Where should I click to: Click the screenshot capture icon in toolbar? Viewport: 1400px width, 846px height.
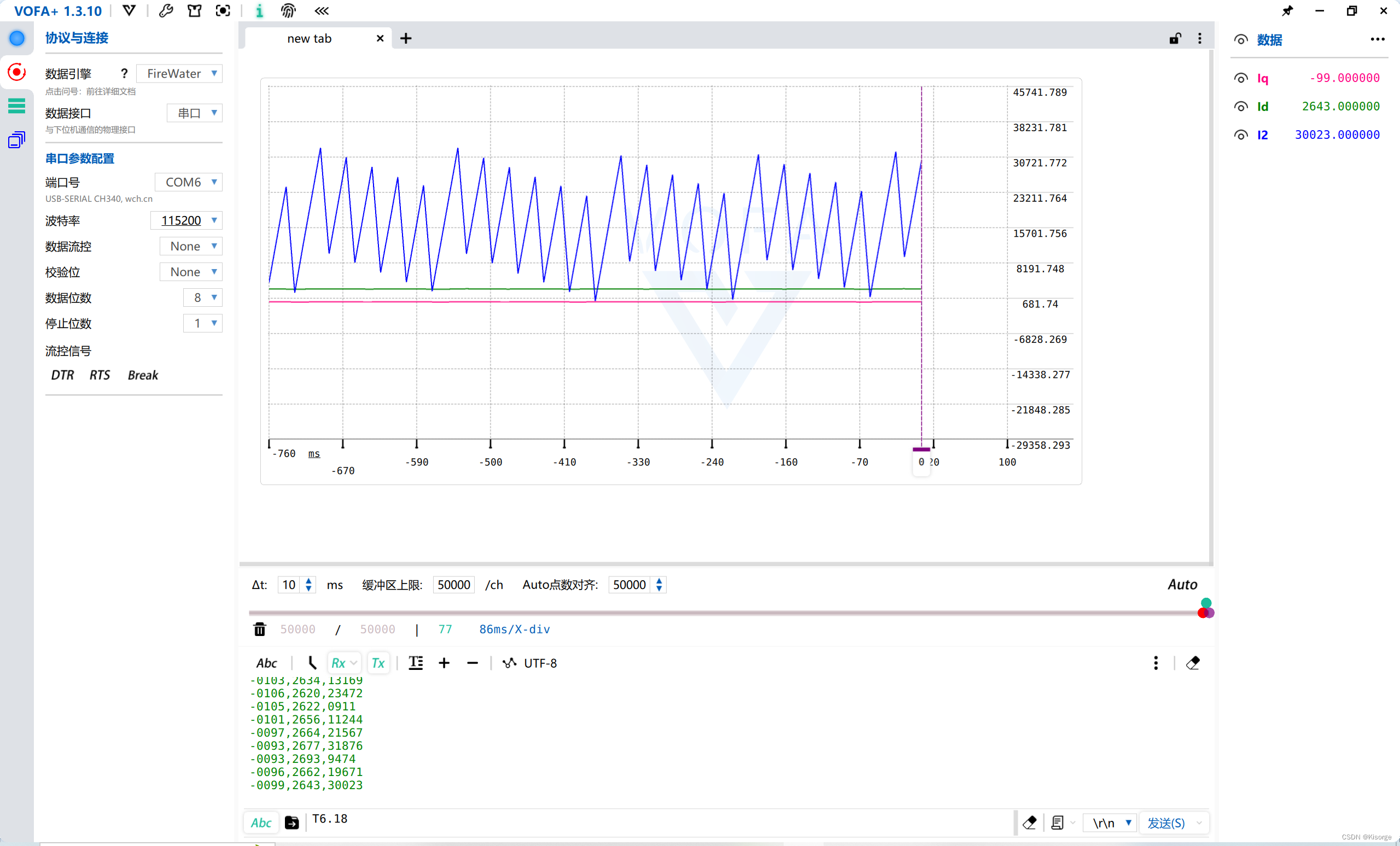coord(223,11)
